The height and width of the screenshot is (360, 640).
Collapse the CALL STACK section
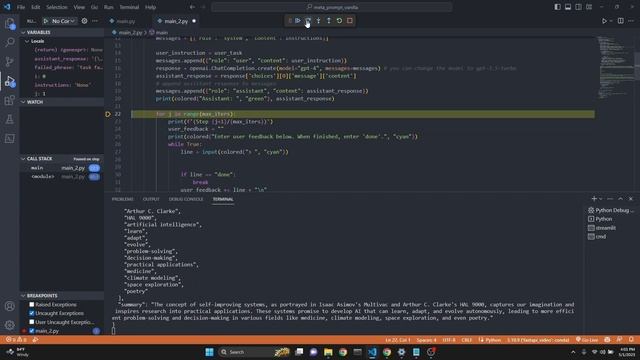62,158
